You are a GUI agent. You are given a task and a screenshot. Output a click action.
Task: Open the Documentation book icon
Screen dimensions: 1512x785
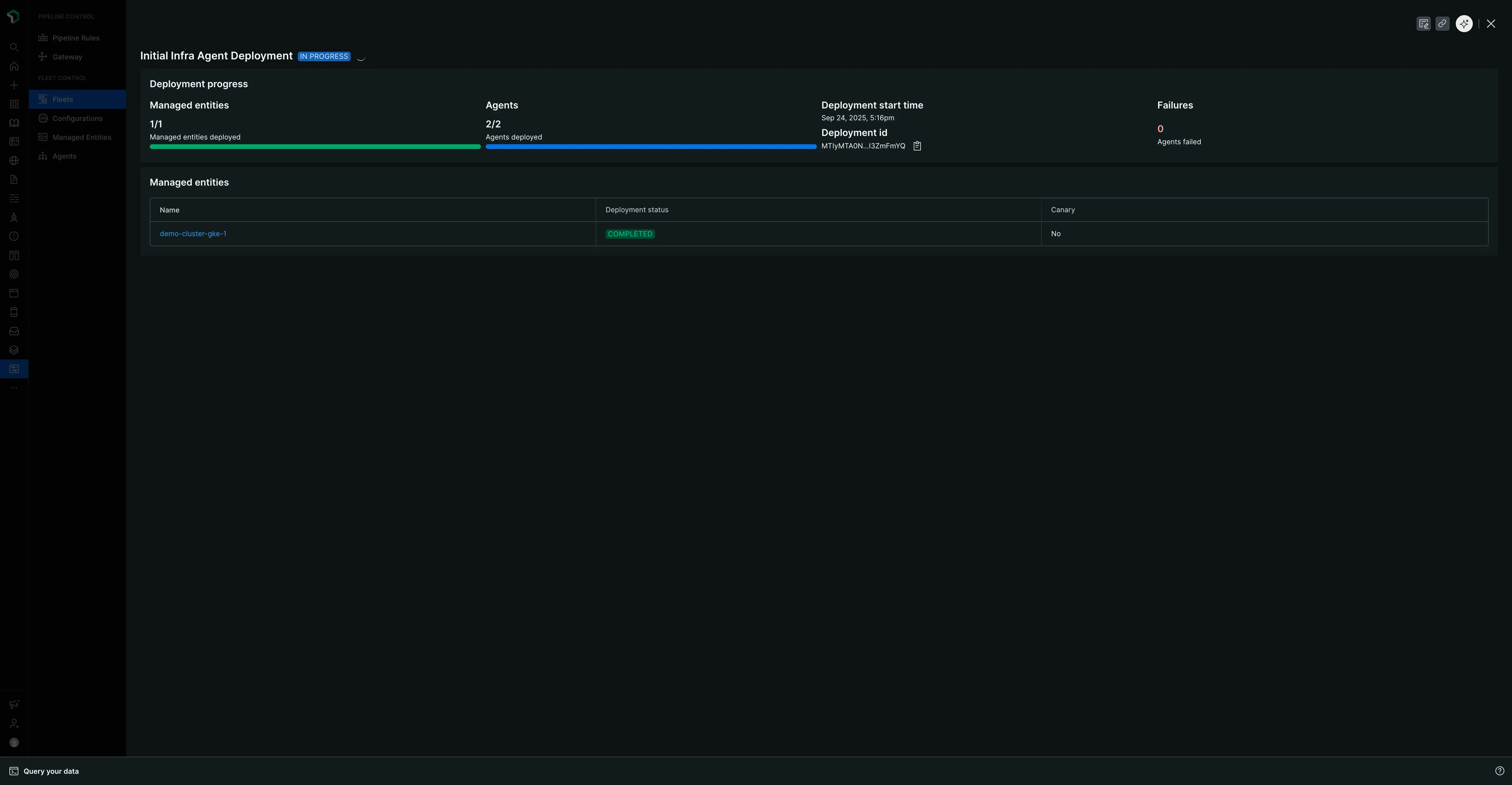coord(14,123)
